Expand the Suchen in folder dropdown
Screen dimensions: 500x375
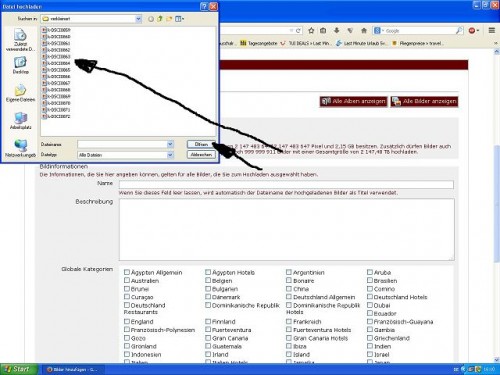tap(138, 19)
